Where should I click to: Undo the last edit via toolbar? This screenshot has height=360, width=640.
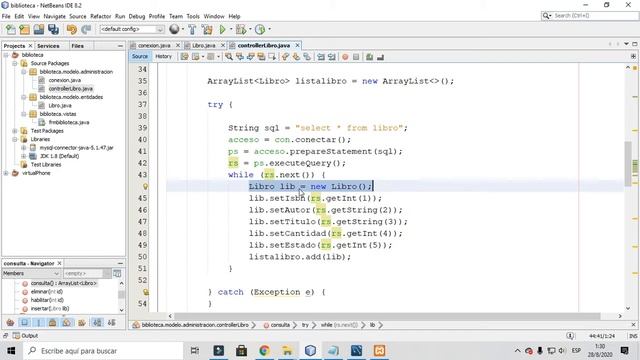(x=71, y=29)
